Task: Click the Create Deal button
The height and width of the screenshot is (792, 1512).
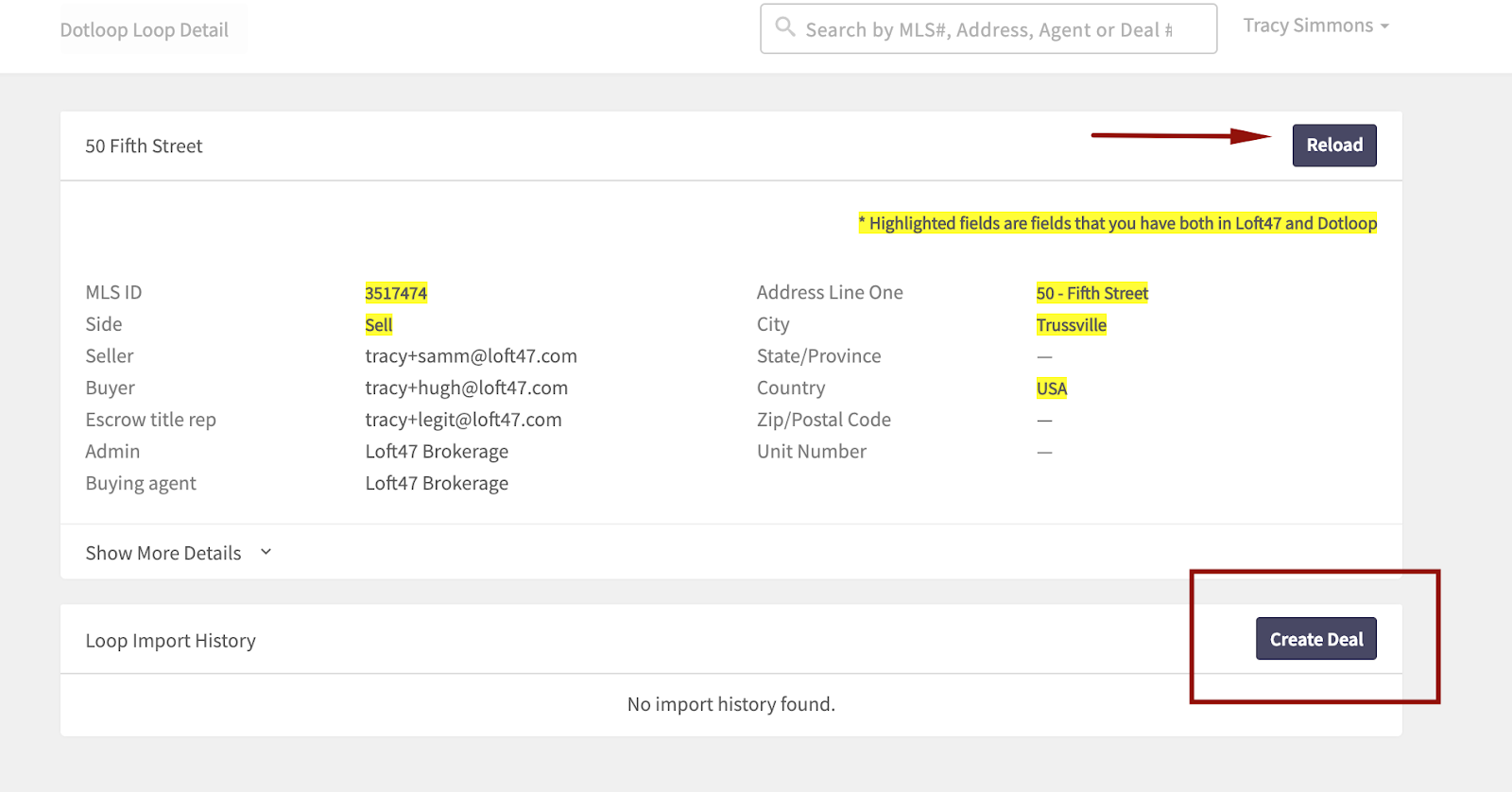Action: [1316, 639]
